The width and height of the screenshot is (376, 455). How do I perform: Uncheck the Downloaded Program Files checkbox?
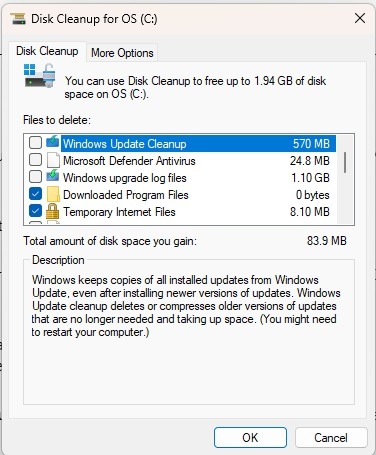point(35,194)
